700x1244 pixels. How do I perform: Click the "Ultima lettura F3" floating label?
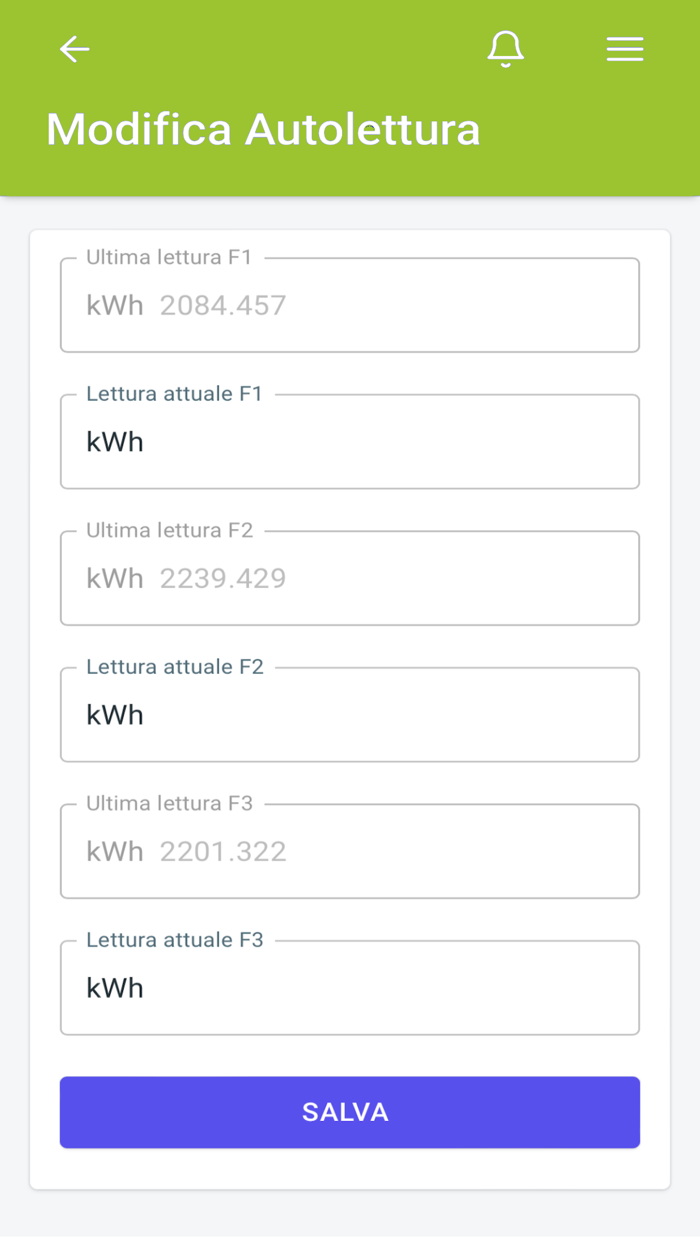pos(170,804)
